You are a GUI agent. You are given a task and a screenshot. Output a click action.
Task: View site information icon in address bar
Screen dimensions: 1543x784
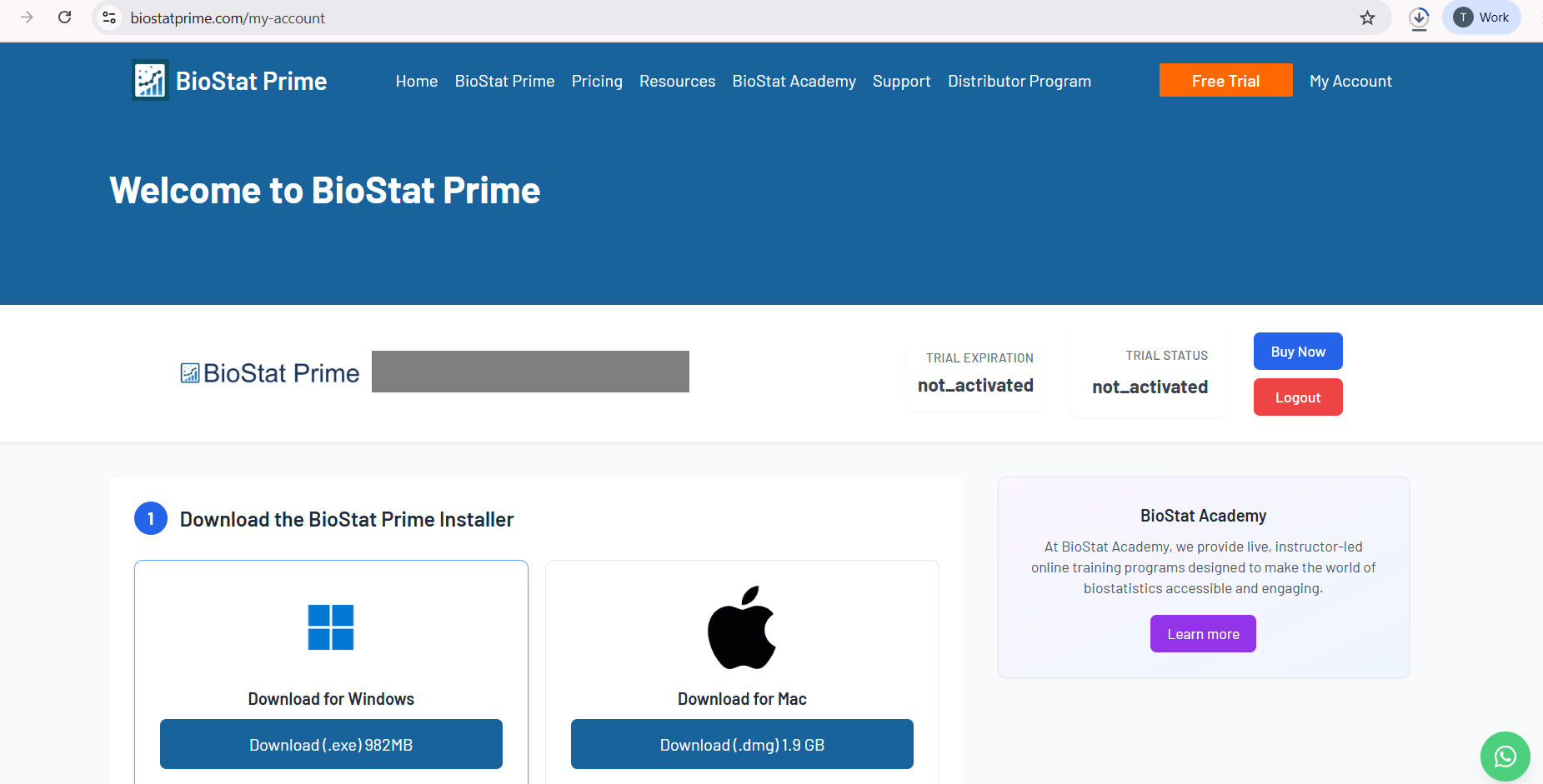pos(109,17)
